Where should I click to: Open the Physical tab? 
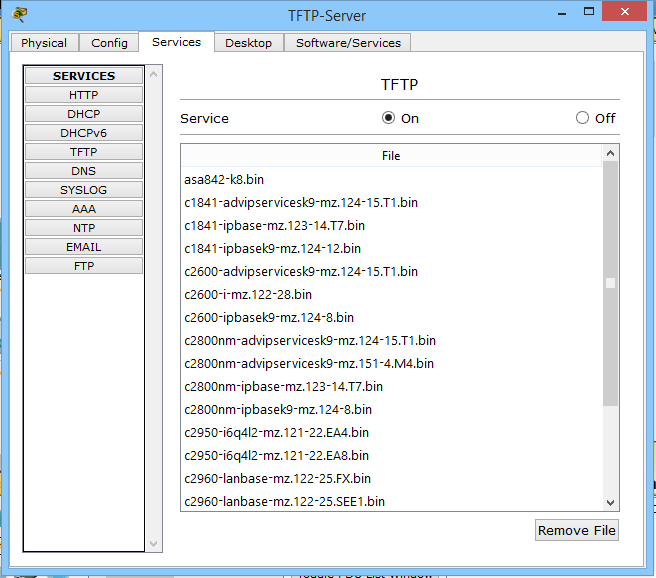(44, 43)
